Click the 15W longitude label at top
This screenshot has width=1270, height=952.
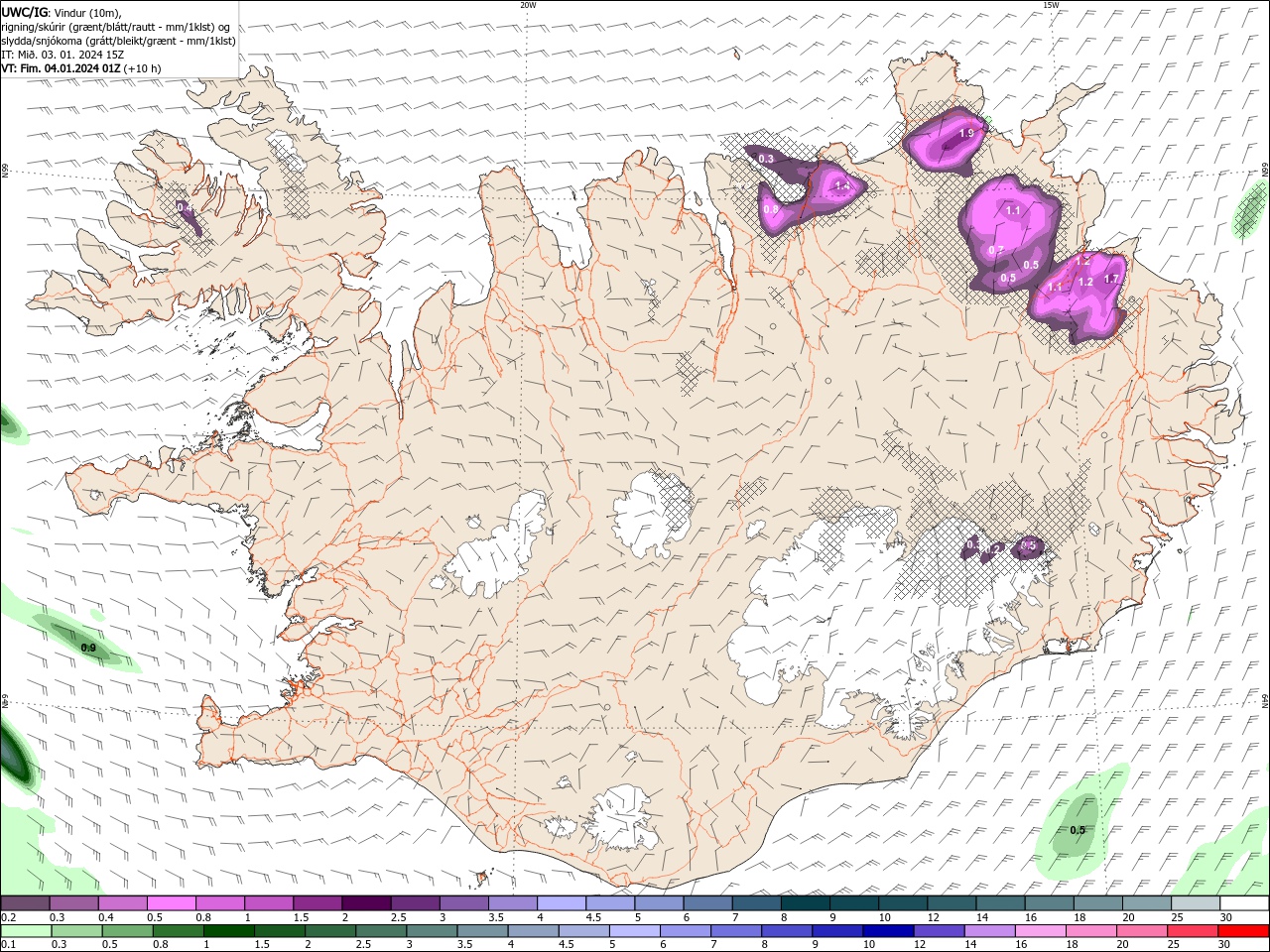click(1051, 5)
